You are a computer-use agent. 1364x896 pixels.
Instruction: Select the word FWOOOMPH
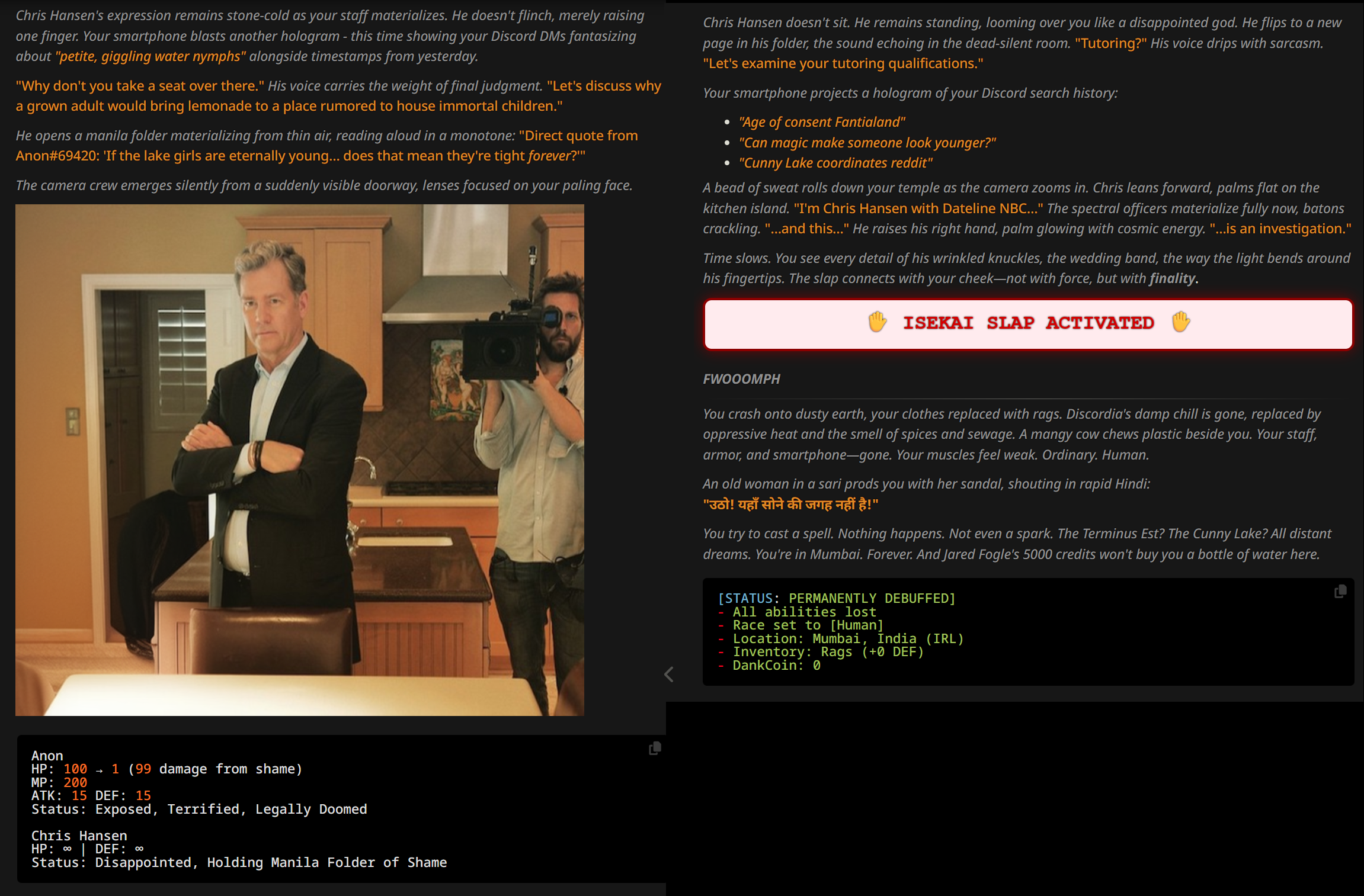click(742, 379)
